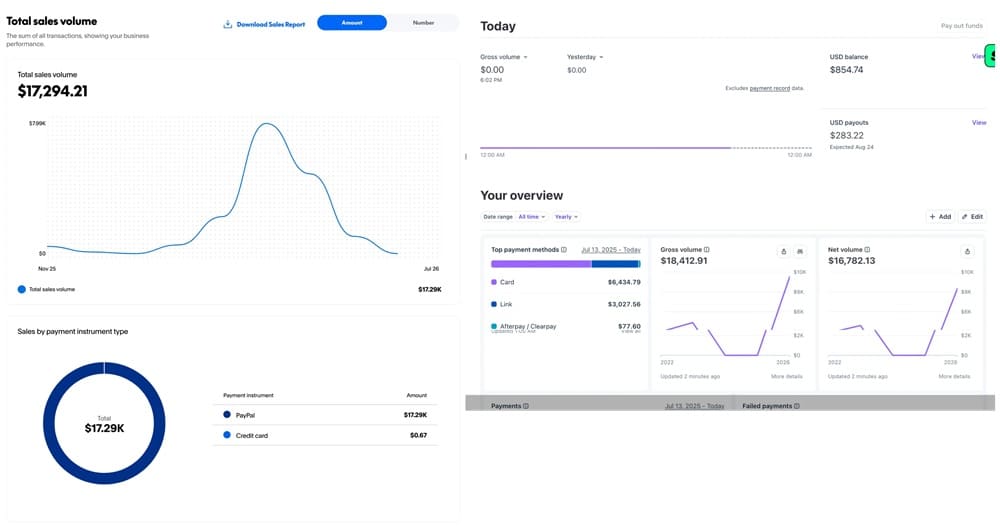Open More details under Gross volume chart
This screenshot has height=529, width=1000.
[786, 376]
